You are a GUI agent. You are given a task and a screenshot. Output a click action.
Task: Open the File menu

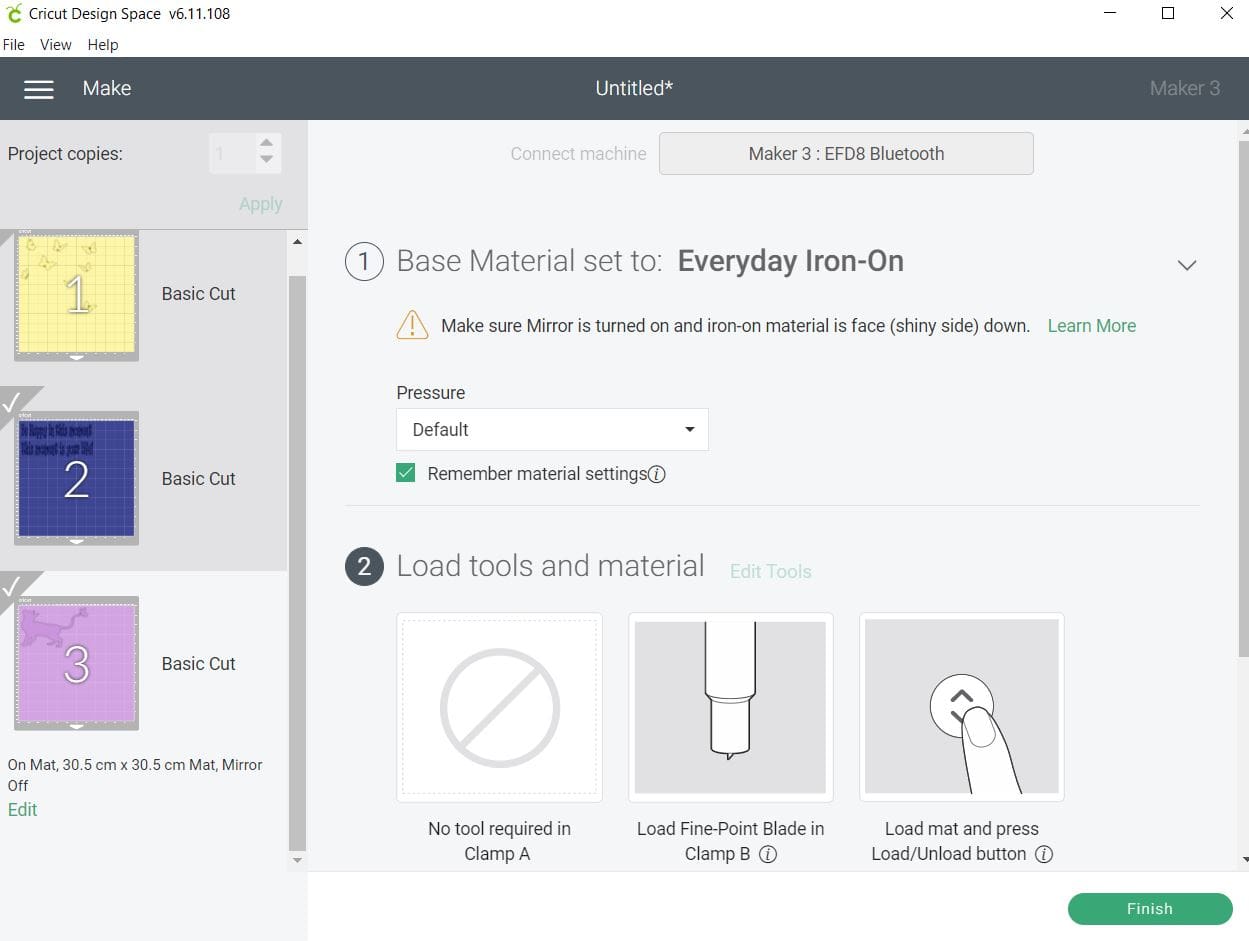click(14, 44)
